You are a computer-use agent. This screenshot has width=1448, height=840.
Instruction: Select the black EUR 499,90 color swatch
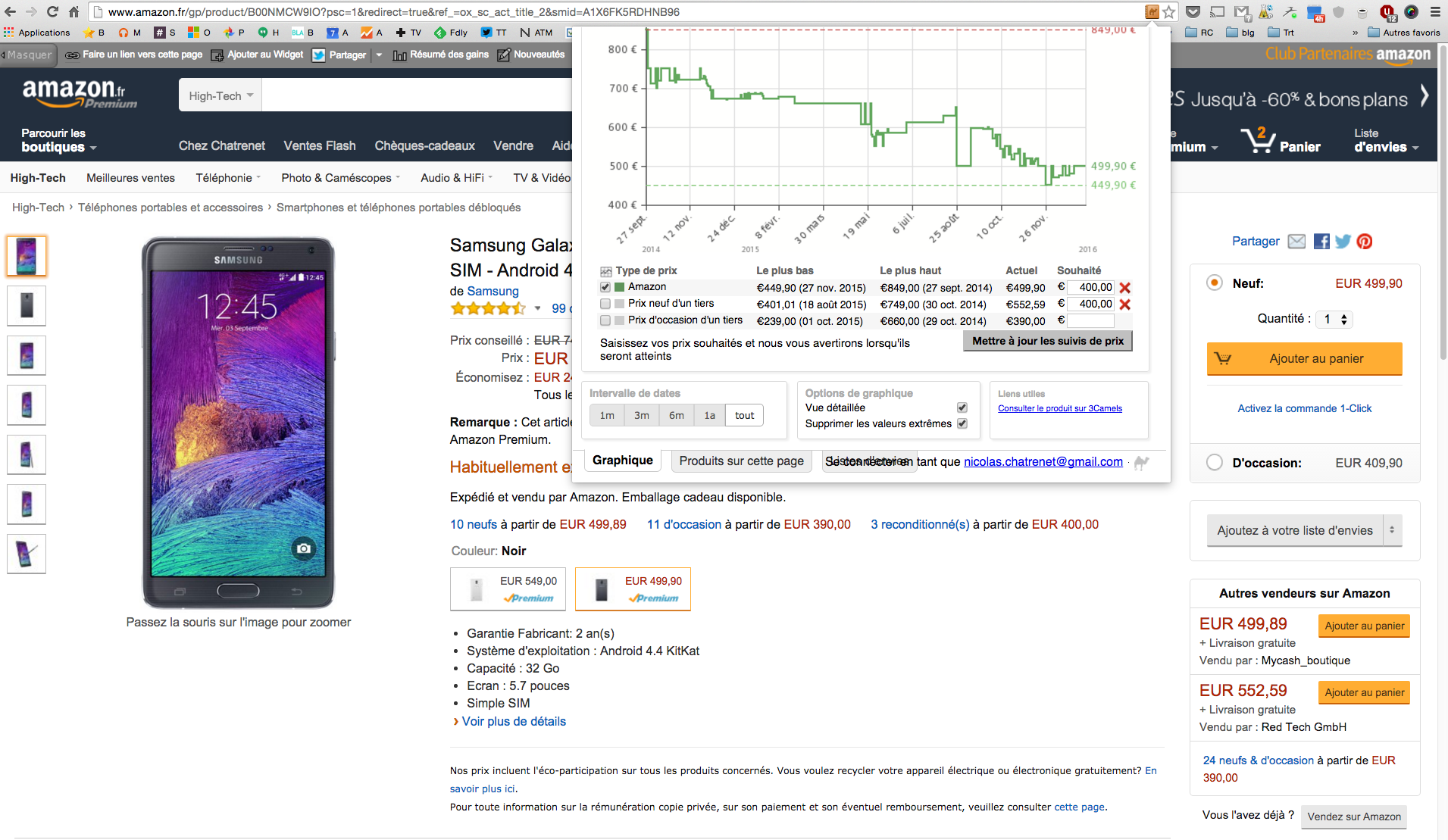coord(633,589)
